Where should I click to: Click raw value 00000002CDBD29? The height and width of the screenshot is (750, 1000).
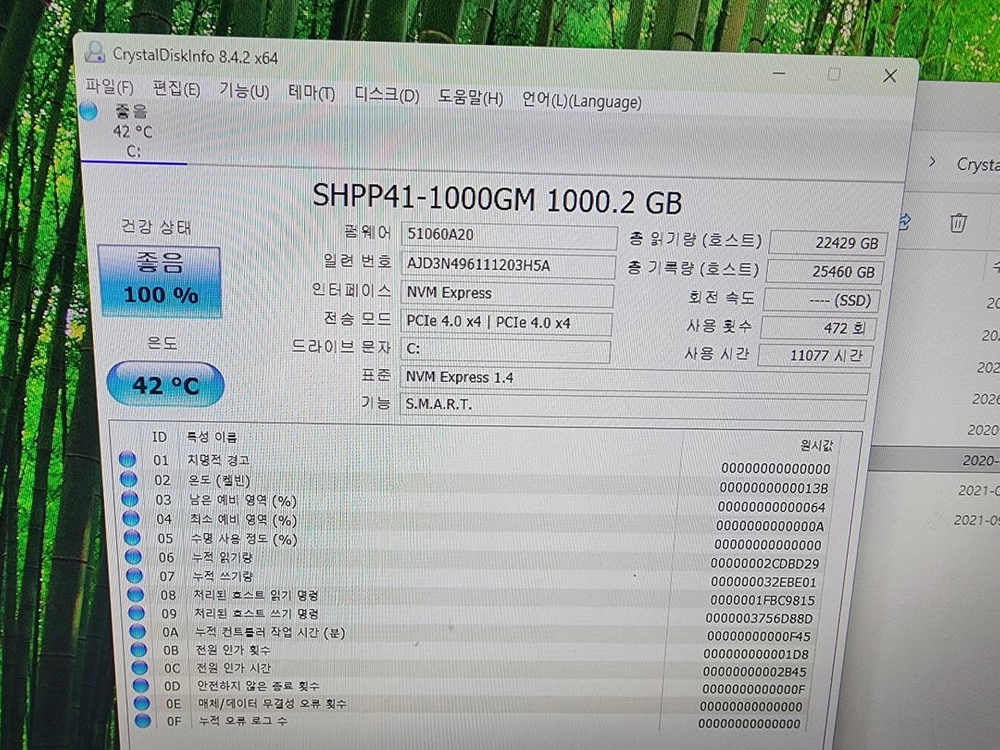[x=765, y=564]
